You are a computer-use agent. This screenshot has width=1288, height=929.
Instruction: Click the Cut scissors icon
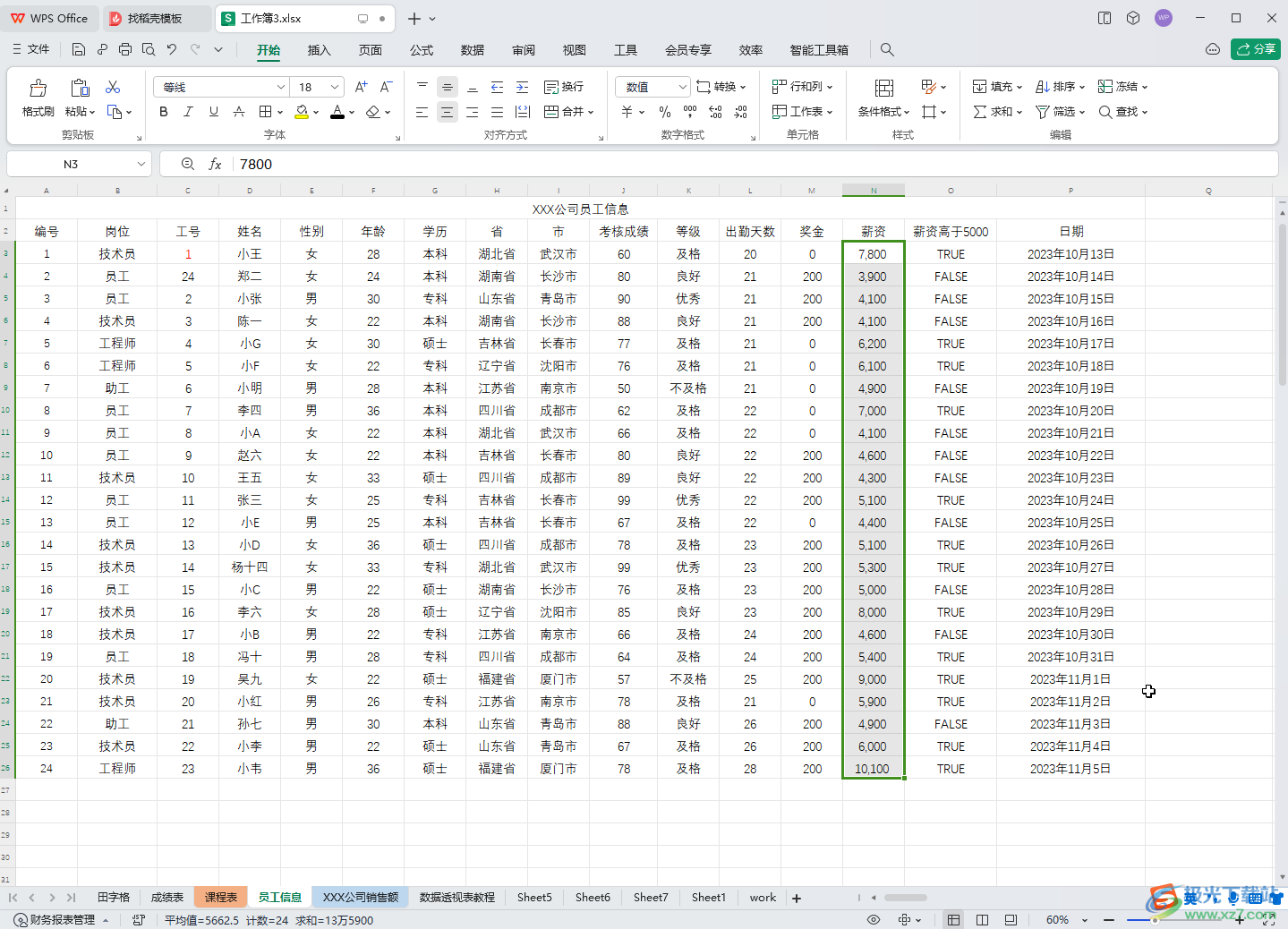[113, 87]
